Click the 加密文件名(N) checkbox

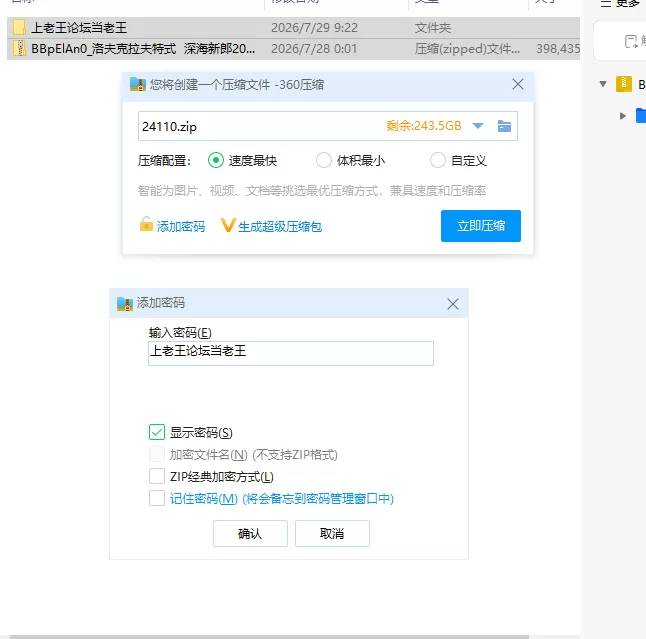(157, 454)
